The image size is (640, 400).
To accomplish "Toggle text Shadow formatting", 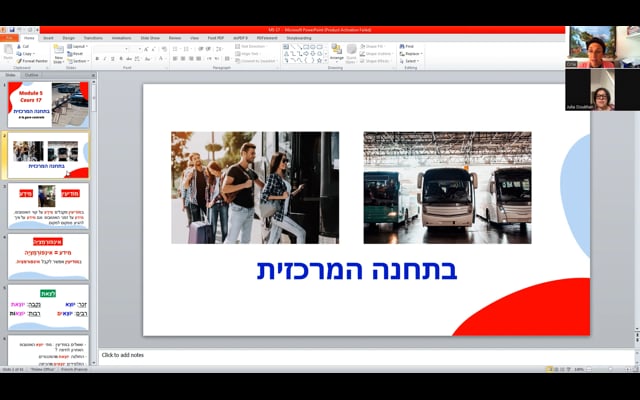I will click(x=121, y=59).
